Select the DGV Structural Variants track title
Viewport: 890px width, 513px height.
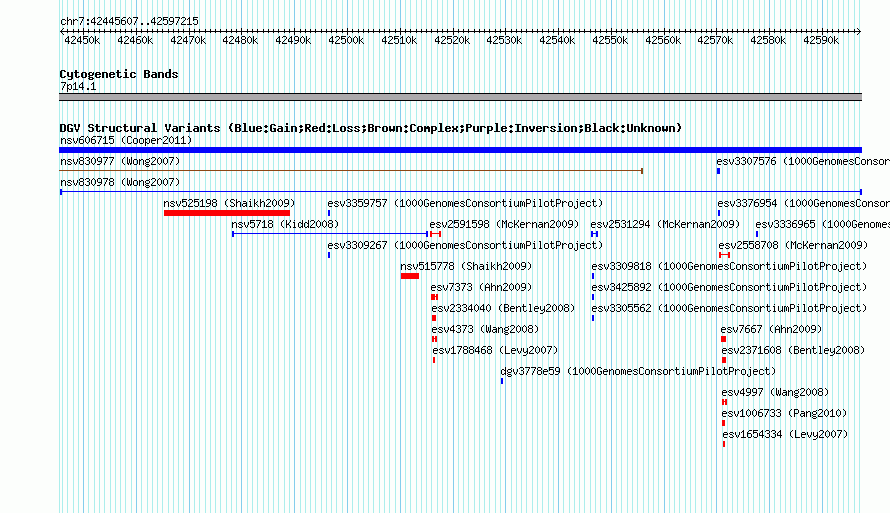click(x=371, y=128)
